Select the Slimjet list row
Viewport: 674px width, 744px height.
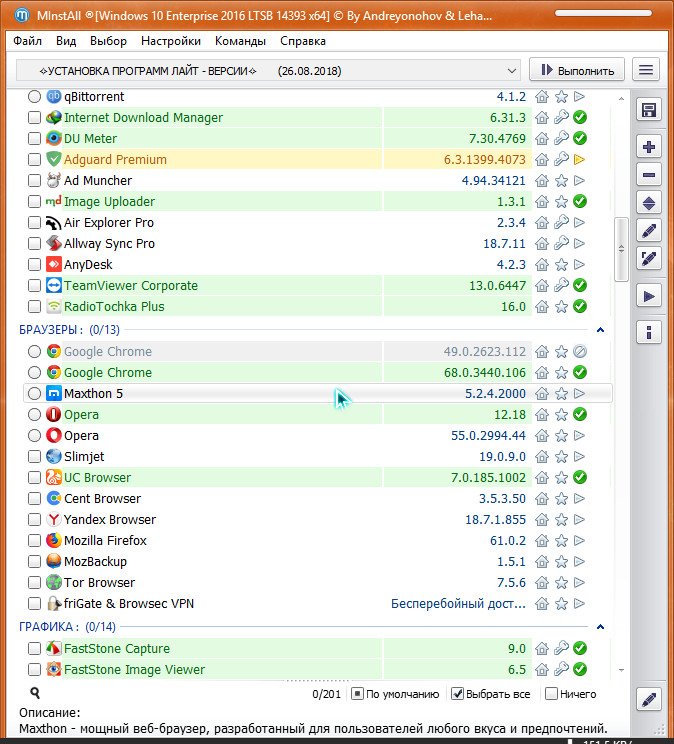[x=317, y=456]
